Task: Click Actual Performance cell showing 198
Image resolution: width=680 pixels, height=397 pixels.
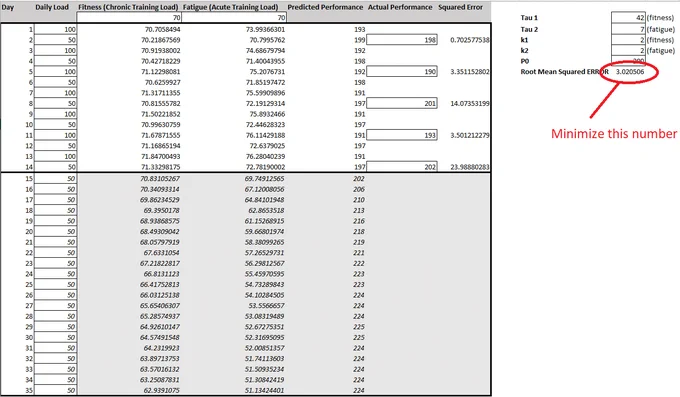Action: (402, 40)
